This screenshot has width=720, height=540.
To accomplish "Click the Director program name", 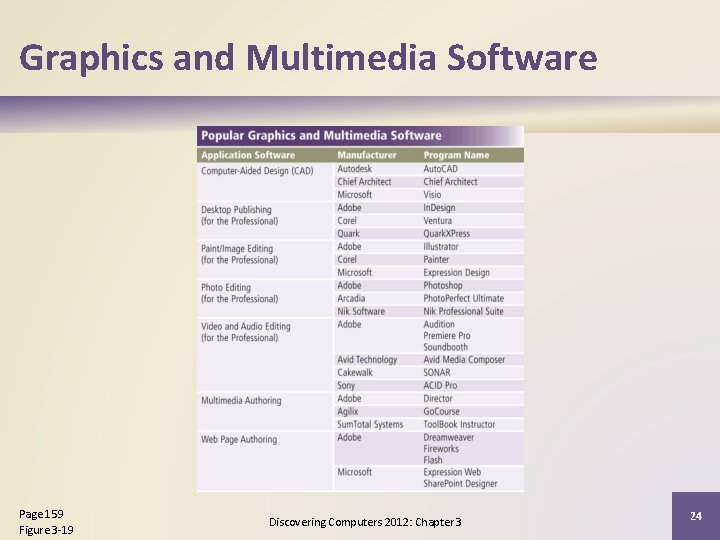I will (438, 399).
